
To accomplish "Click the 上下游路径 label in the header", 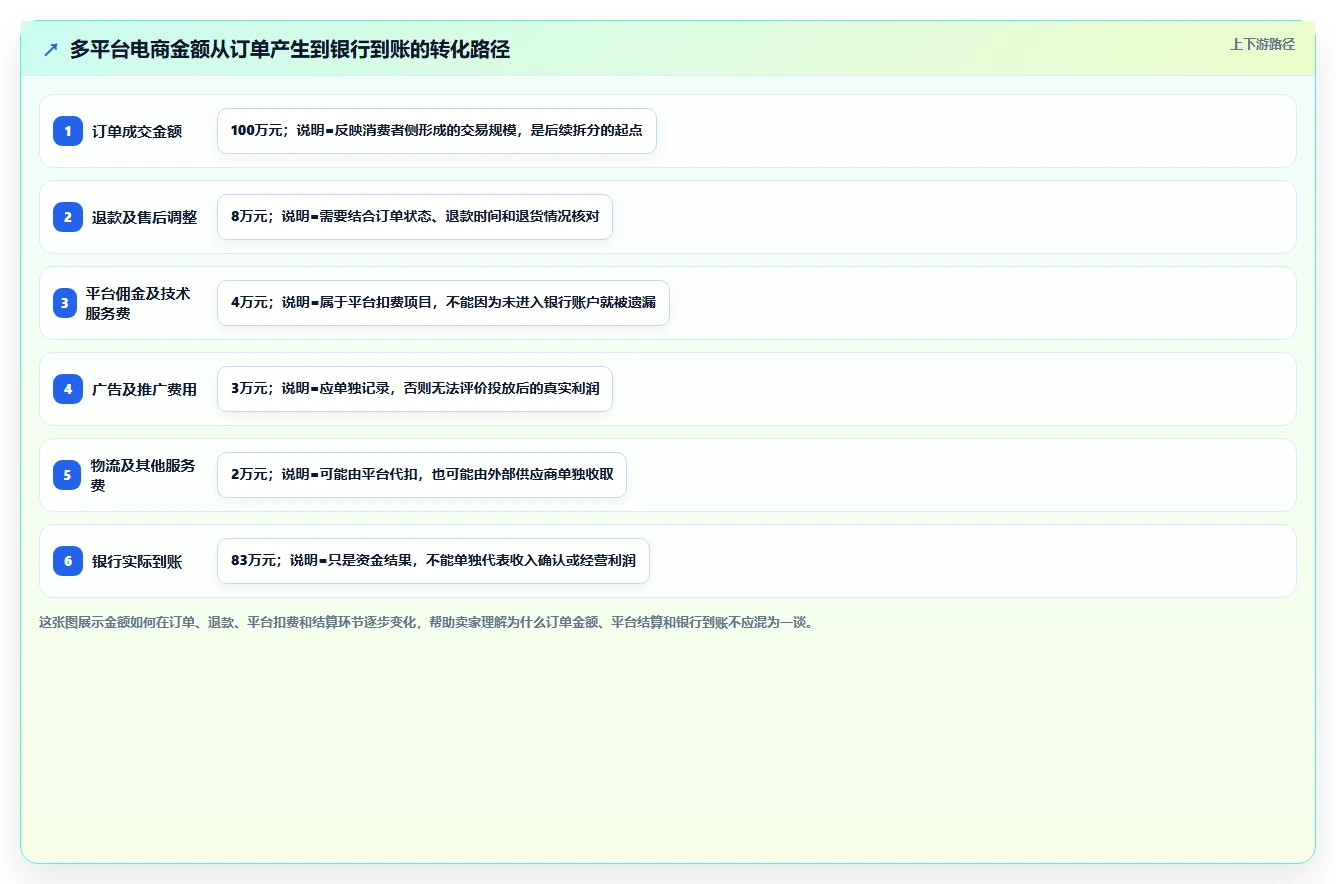I will (x=1262, y=44).
